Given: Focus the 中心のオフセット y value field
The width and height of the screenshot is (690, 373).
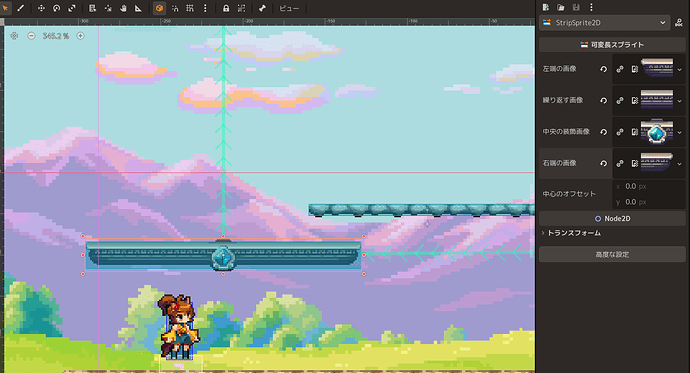Looking at the screenshot, I should coord(649,202).
